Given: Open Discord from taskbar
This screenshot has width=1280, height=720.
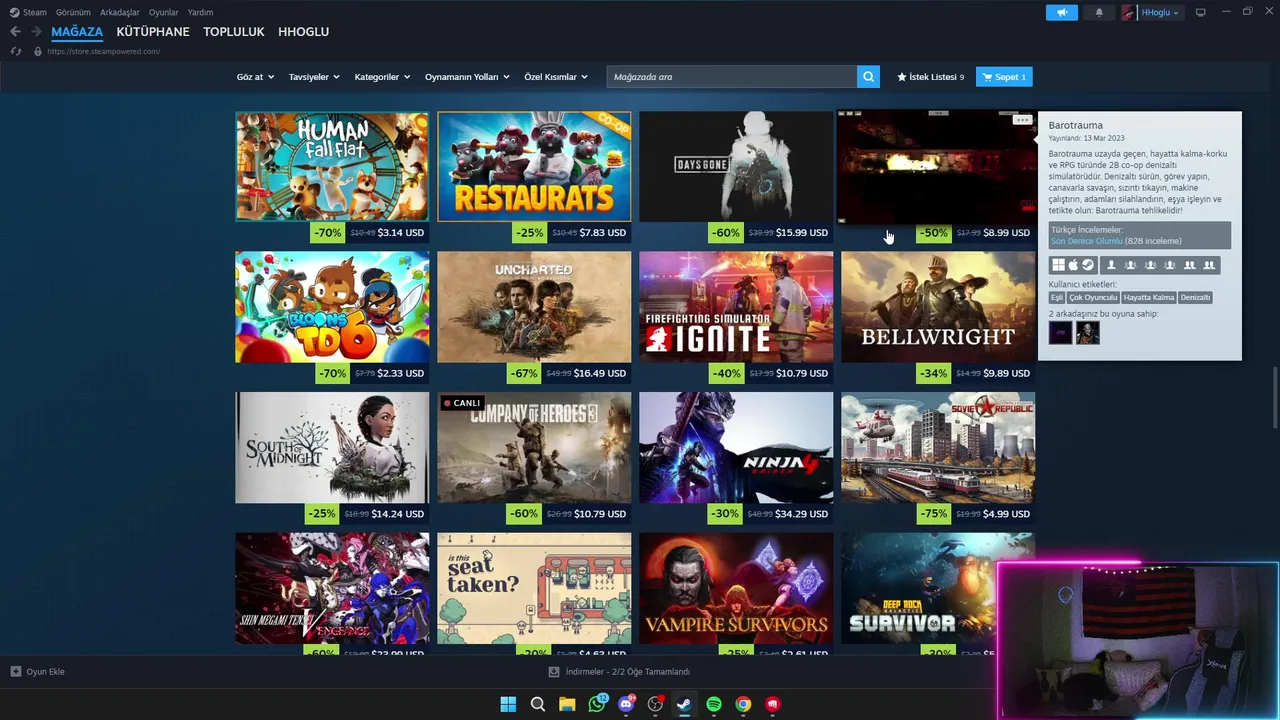Looking at the screenshot, I should tap(626, 704).
